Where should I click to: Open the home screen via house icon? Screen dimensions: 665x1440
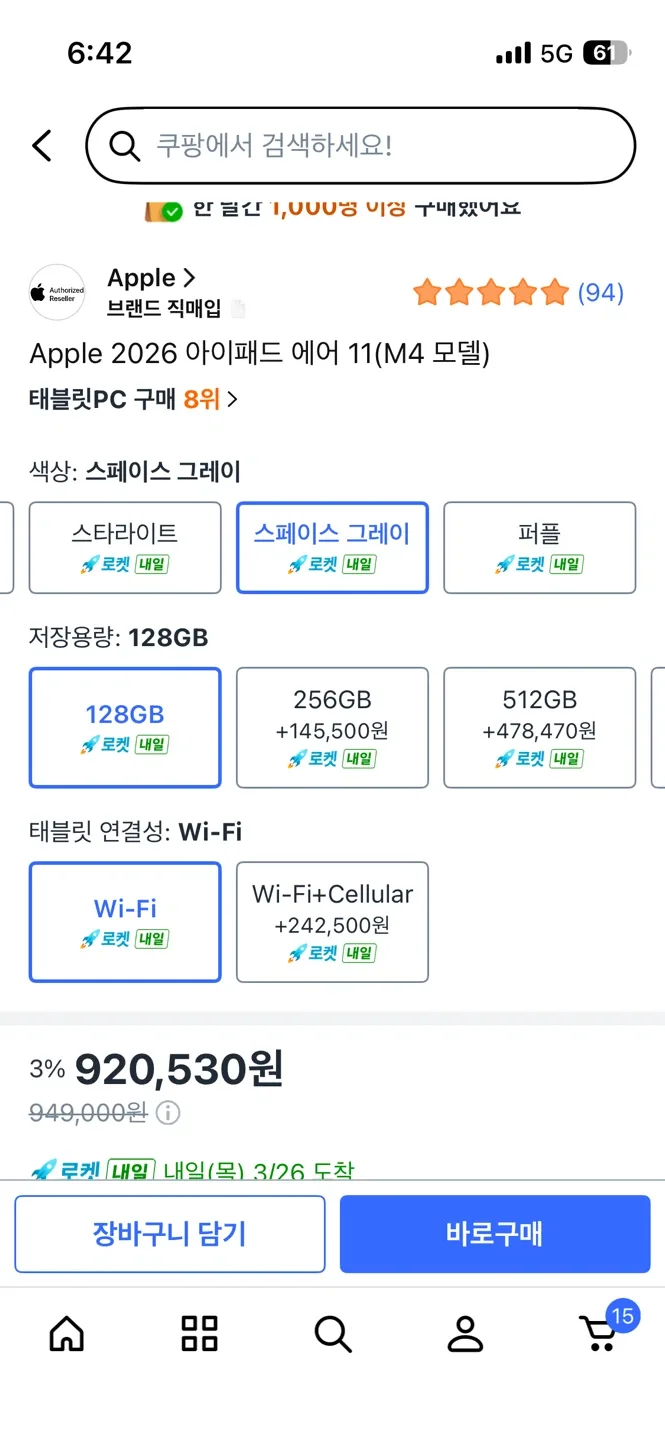point(66,1333)
